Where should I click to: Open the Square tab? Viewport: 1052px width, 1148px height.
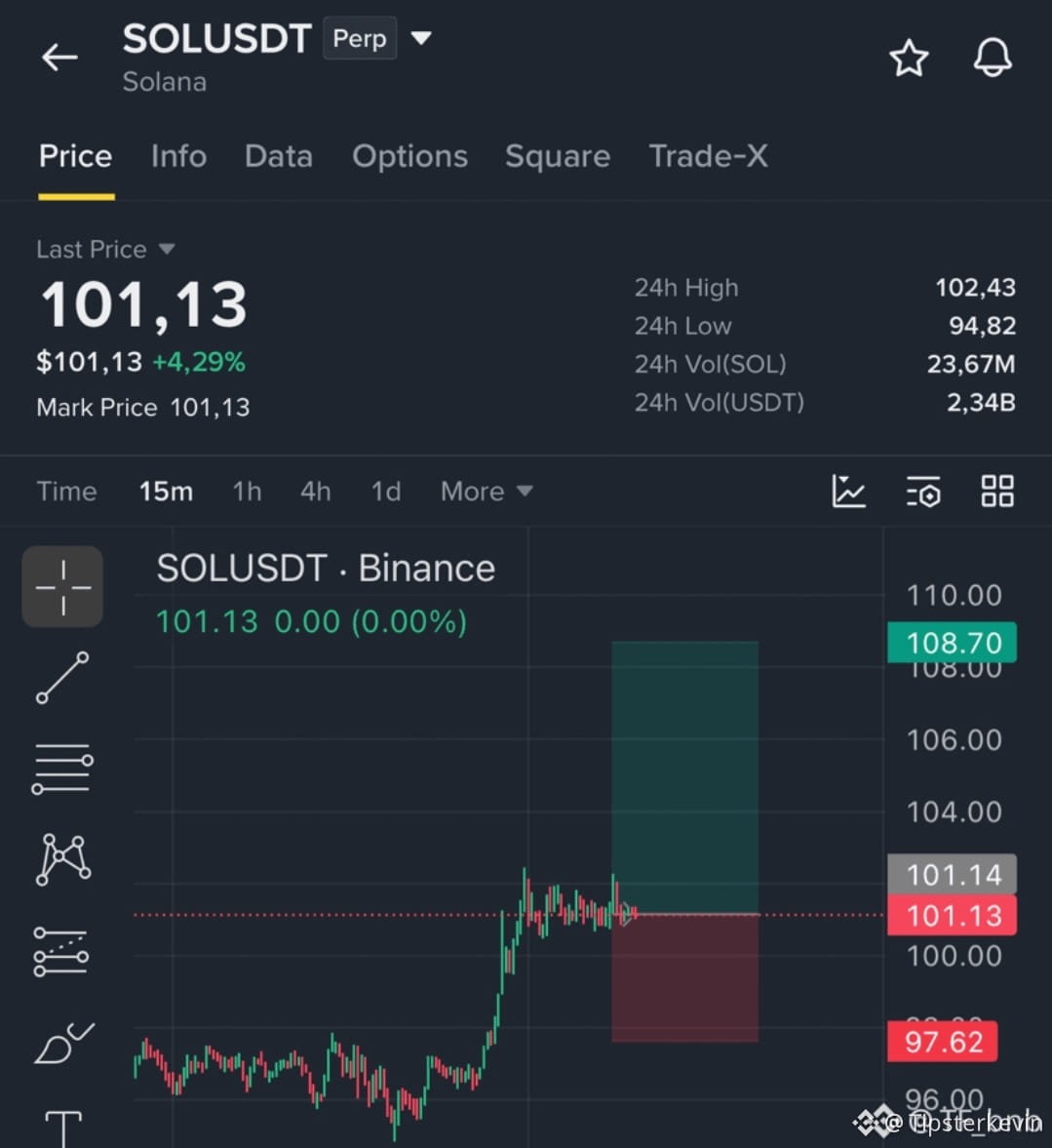(x=558, y=156)
